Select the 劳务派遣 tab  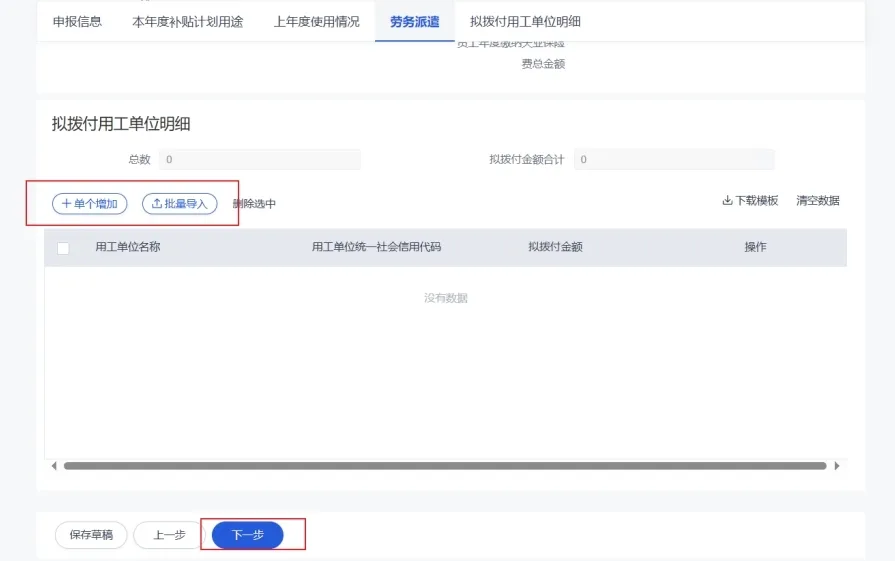click(x=414, y=21)
